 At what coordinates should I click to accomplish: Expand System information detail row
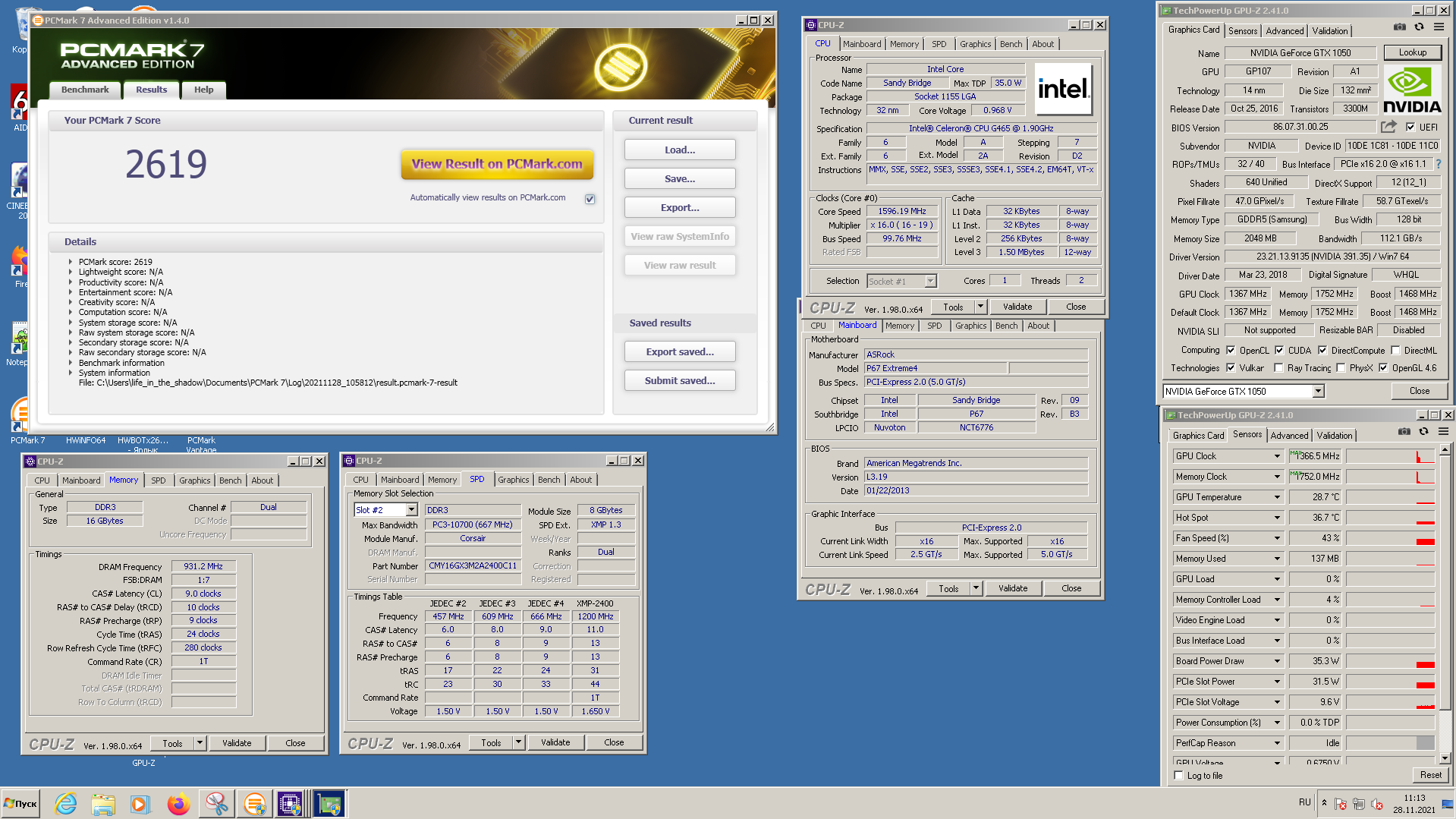71,373
